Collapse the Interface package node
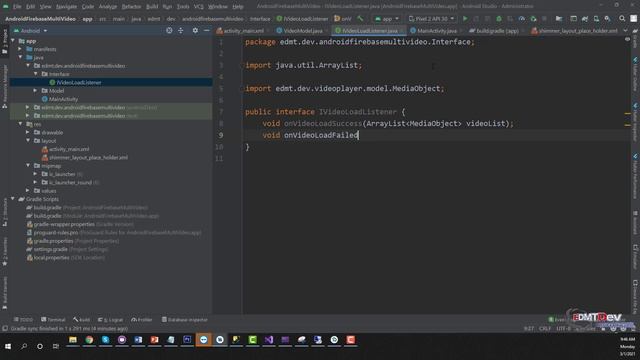Image resolution: width=640 pixels, height=360 pixels. pos(36,74)
